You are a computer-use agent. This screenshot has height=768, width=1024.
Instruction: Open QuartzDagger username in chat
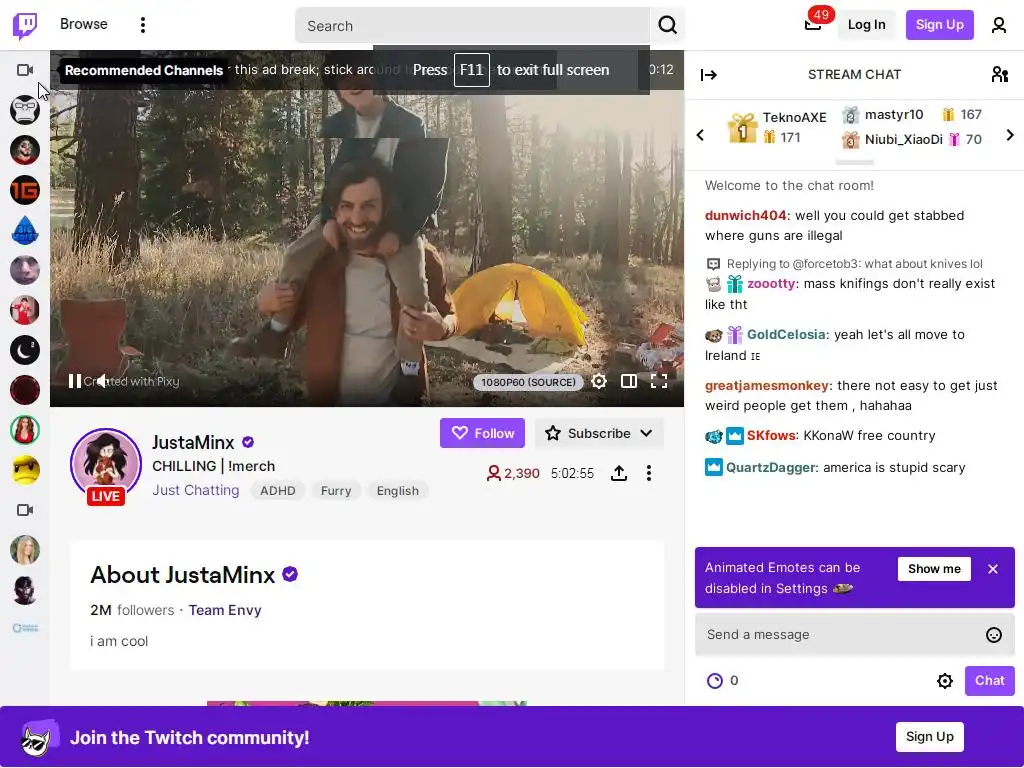771,468
